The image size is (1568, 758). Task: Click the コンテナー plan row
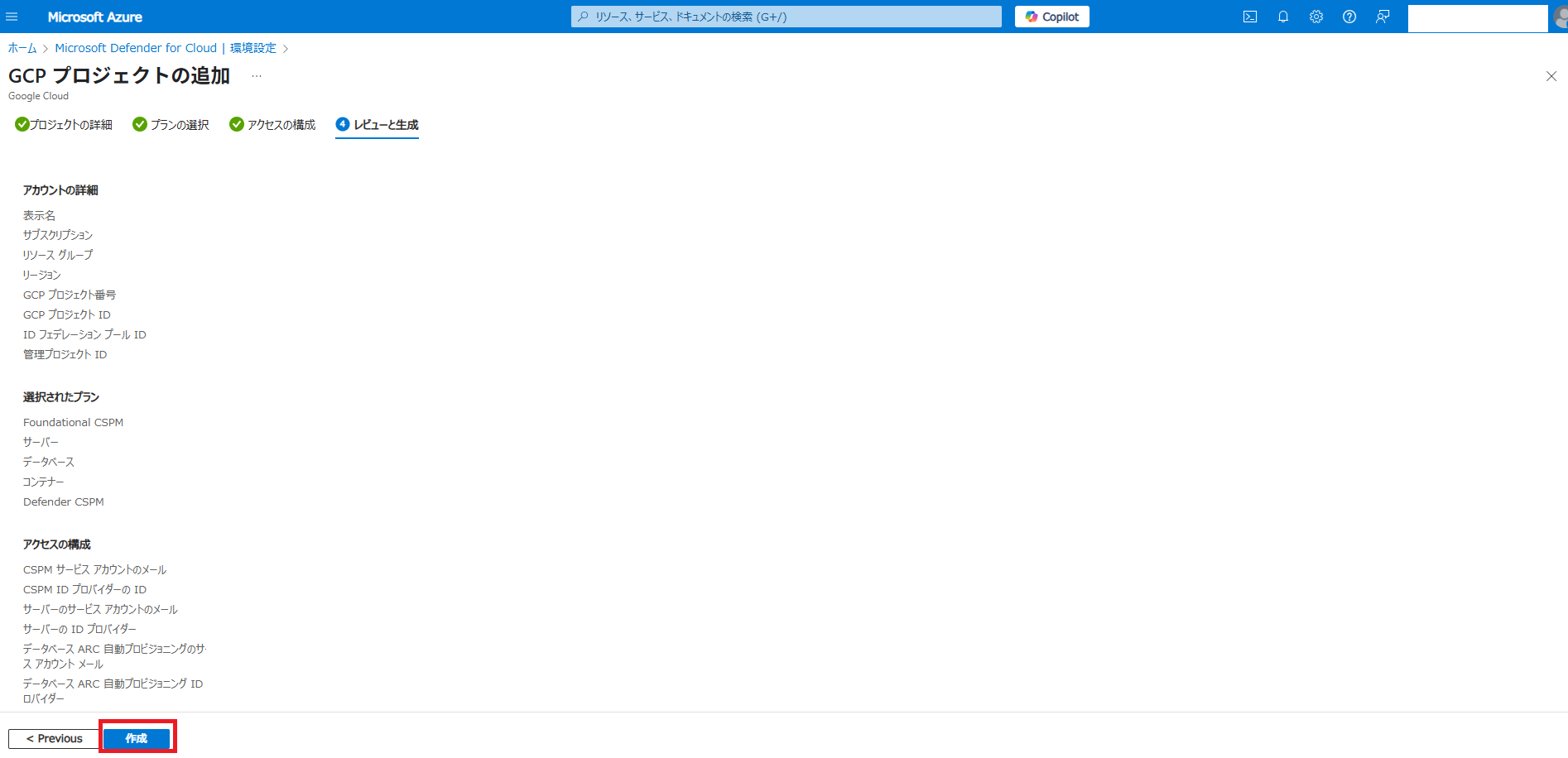pyautogui.click(x=44, y=482)
